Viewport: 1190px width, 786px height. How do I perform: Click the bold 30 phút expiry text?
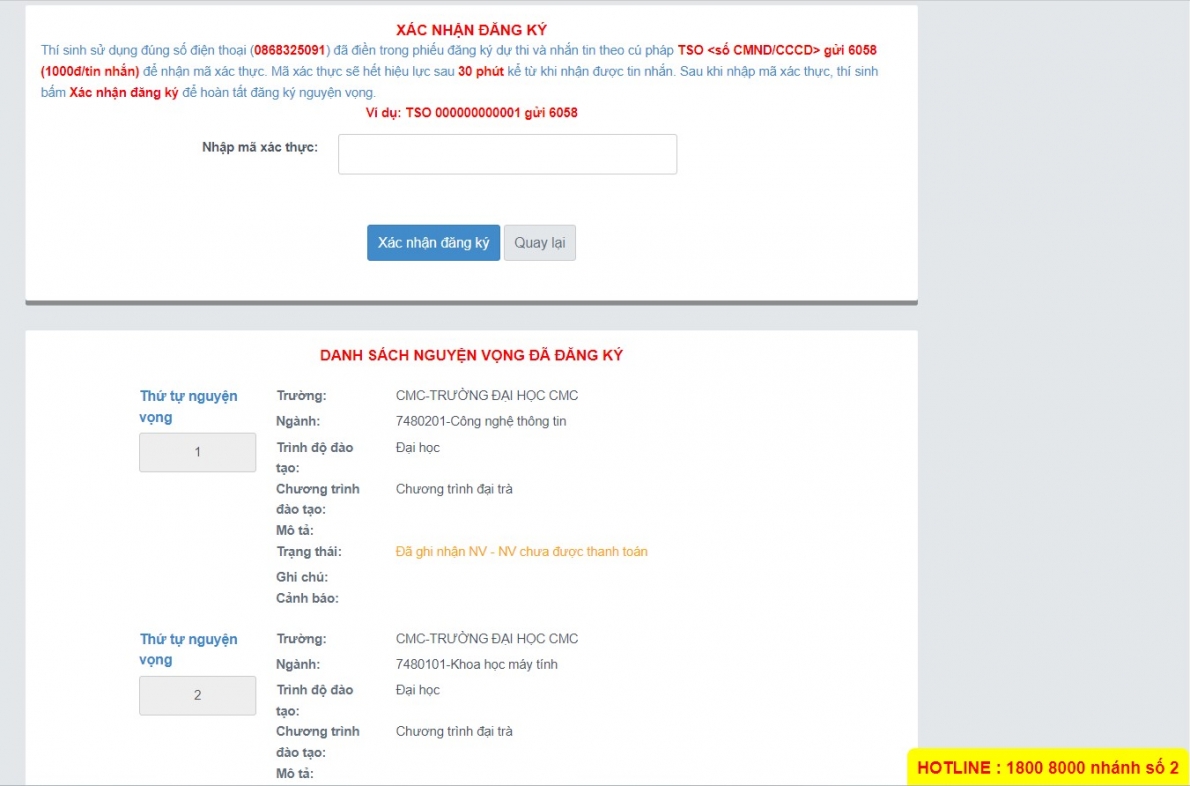pos(480,72)
